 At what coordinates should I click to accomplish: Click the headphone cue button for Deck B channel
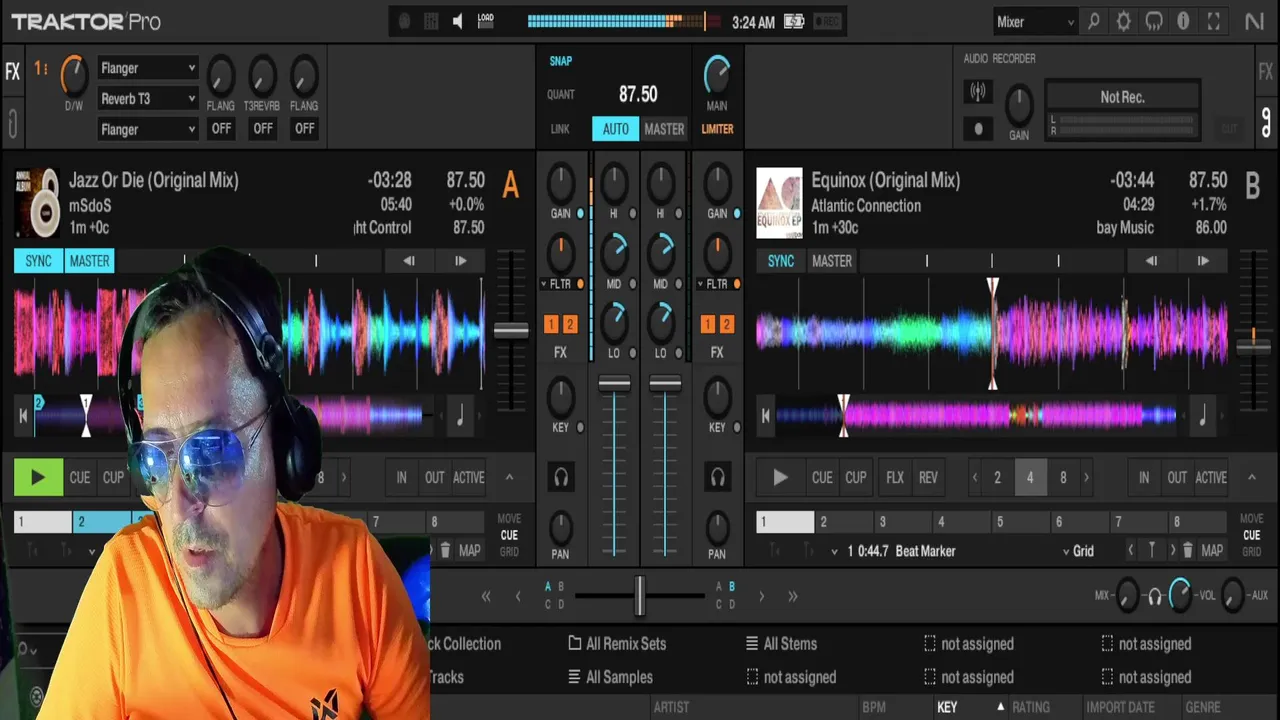click(717, 478)
